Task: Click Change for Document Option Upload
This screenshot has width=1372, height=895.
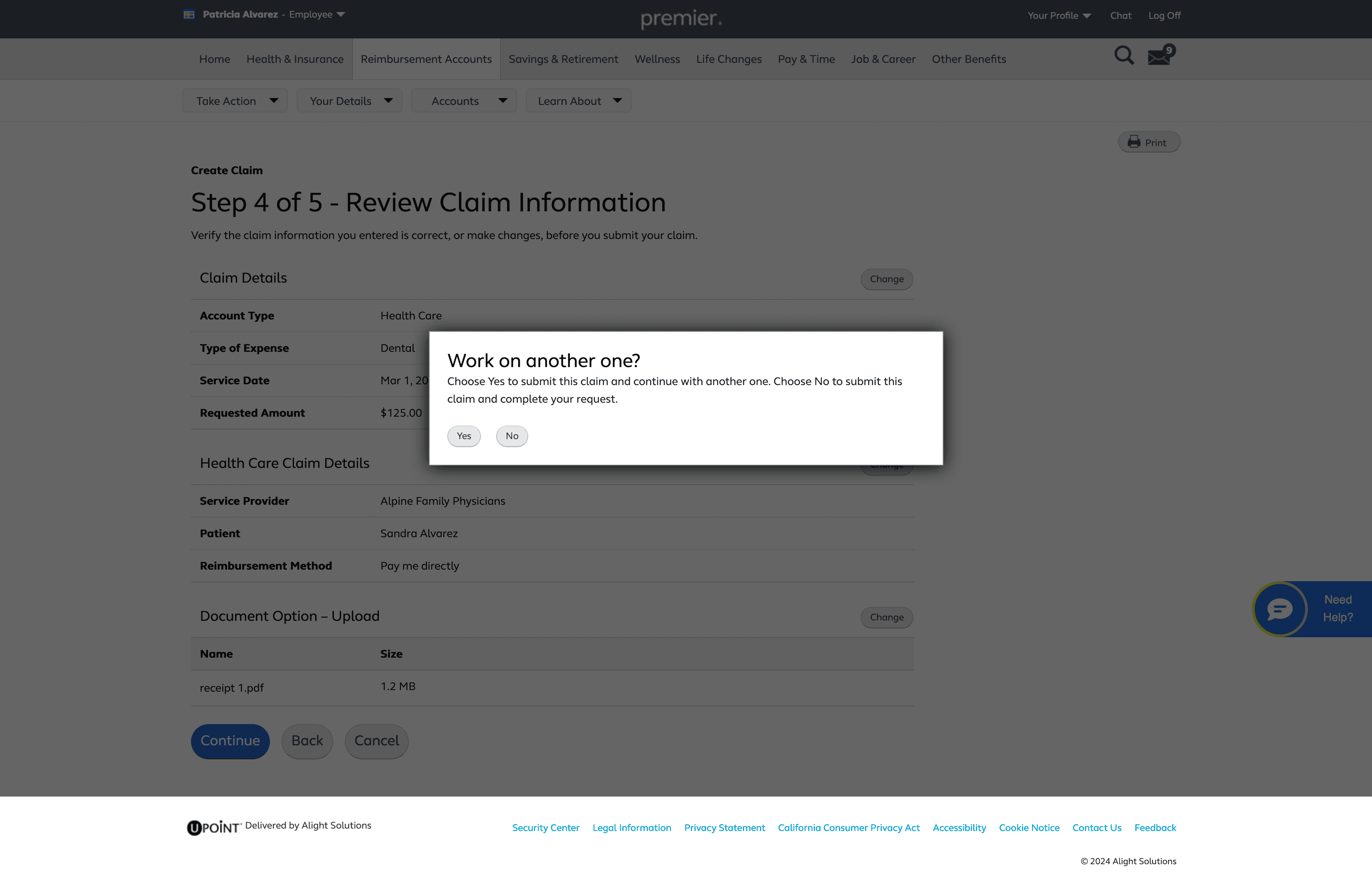Action: (886, 617)
